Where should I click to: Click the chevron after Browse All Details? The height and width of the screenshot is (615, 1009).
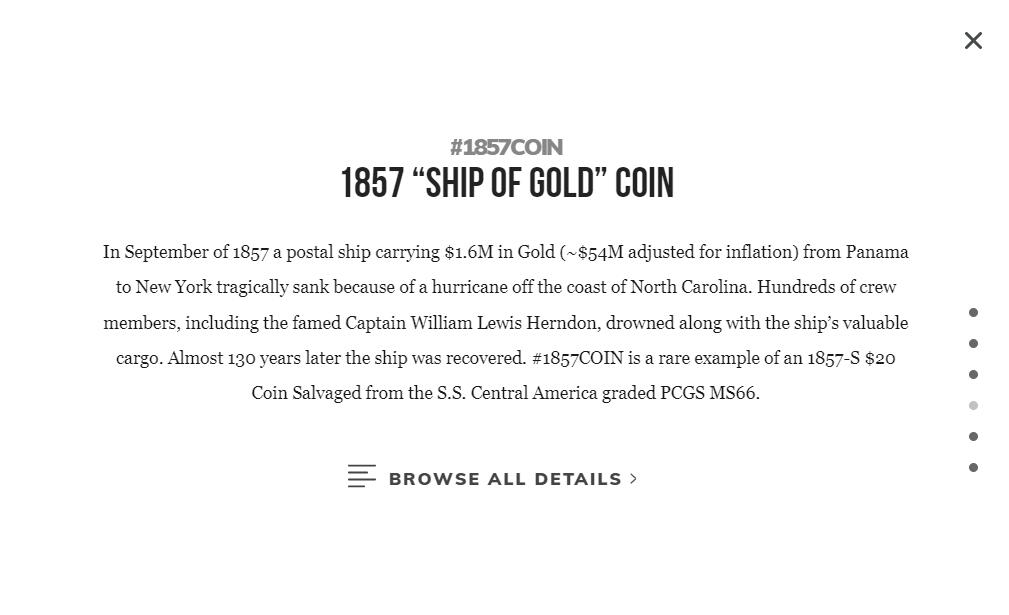tap(633, 479)
